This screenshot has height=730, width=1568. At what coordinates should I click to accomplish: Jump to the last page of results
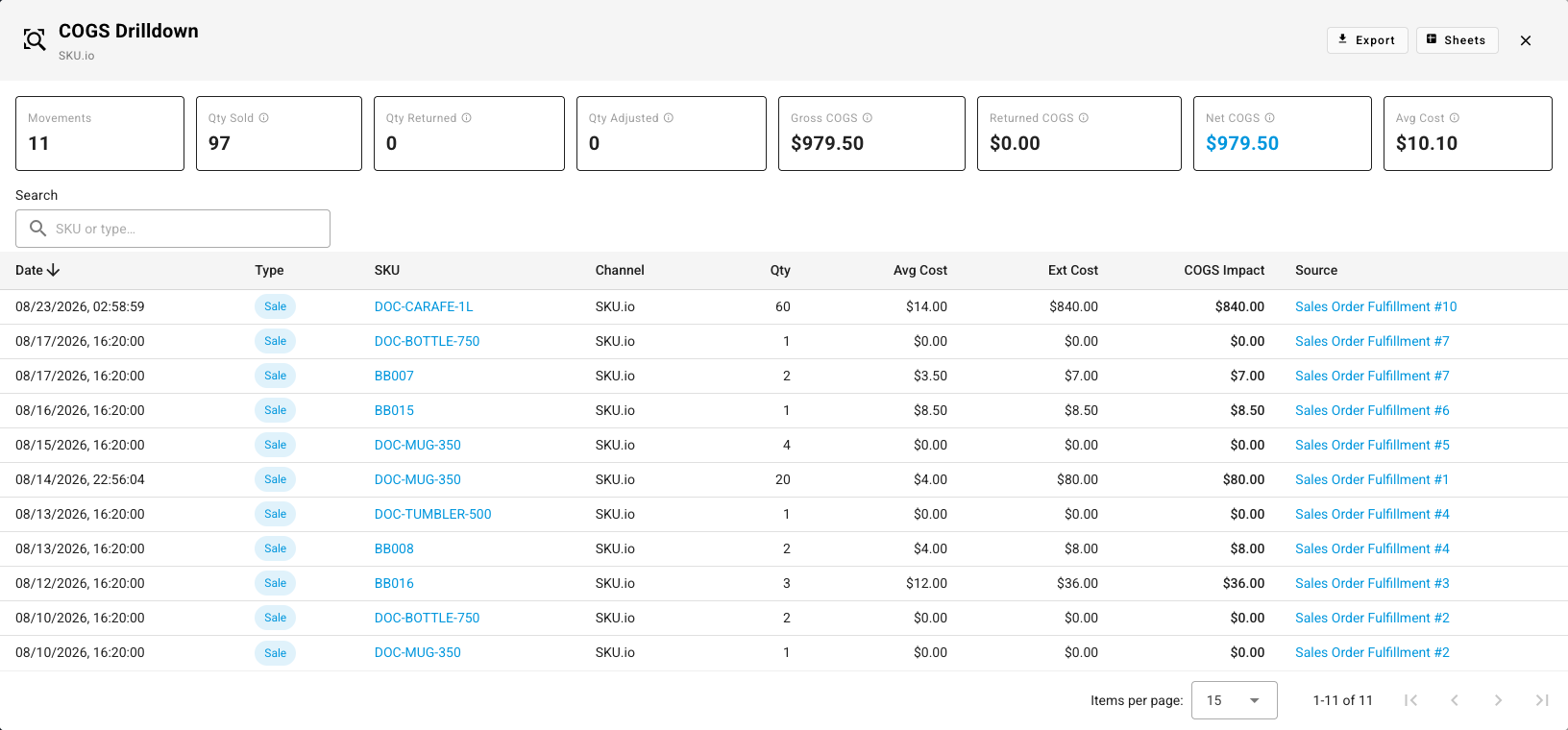pos(1542,700)
